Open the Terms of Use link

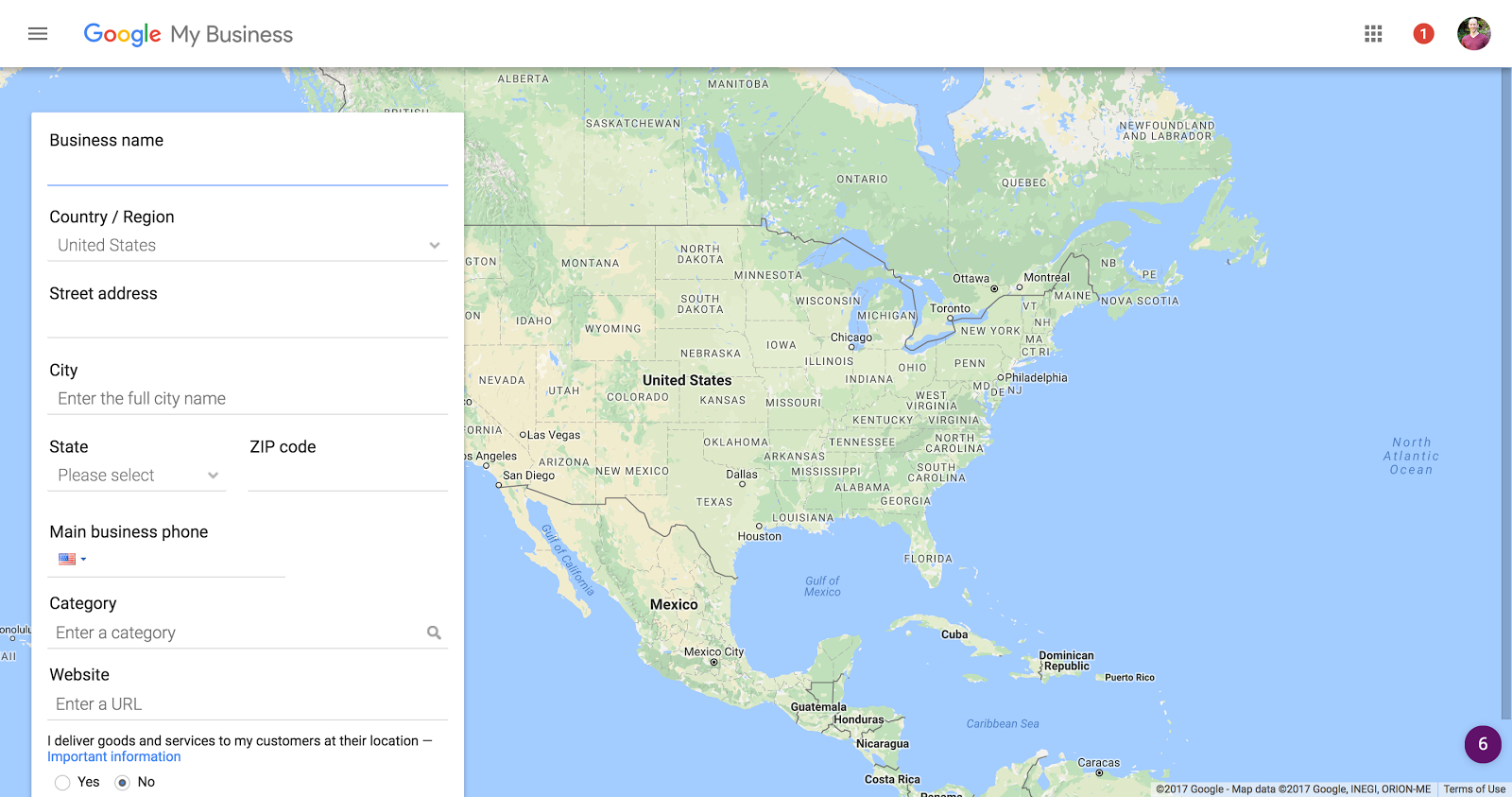point(1474,789)
